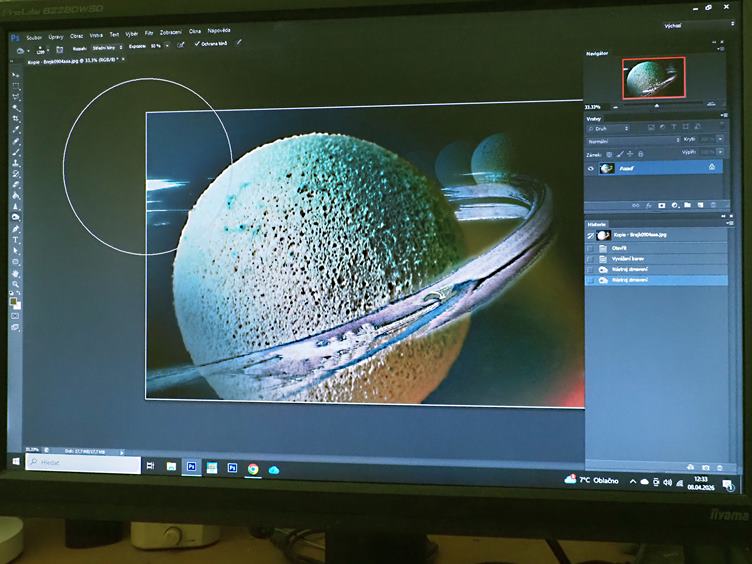Hide the Pozadí layer using eye icon
This screenshot has height=564, width=752.
591,169
